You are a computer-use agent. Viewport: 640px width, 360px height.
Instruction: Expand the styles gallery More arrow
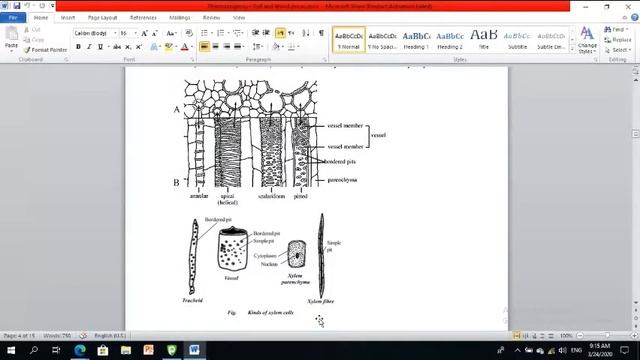tap(572, 49)
